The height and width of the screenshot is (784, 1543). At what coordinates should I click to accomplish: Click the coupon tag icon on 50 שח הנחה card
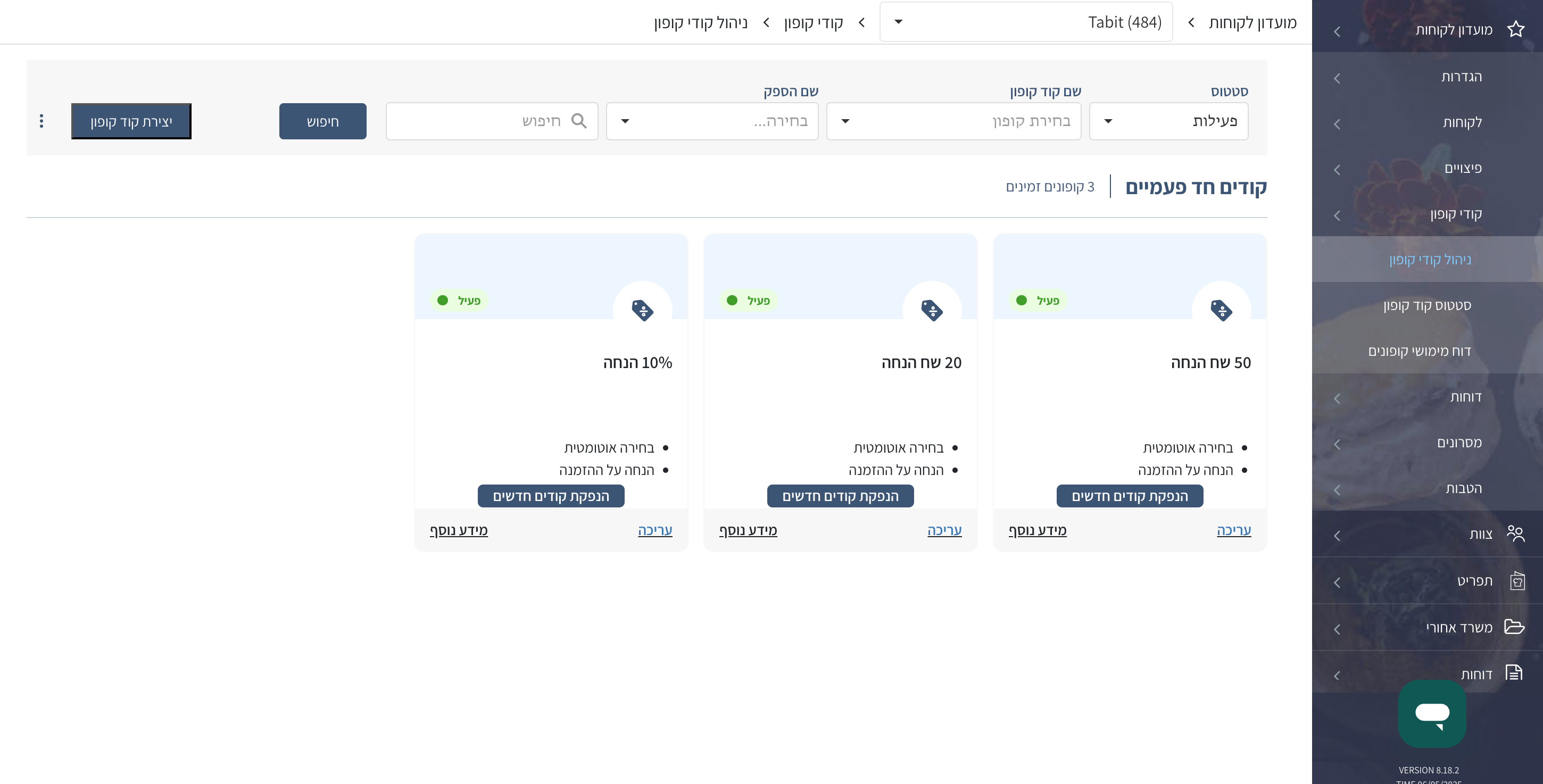1221,310
